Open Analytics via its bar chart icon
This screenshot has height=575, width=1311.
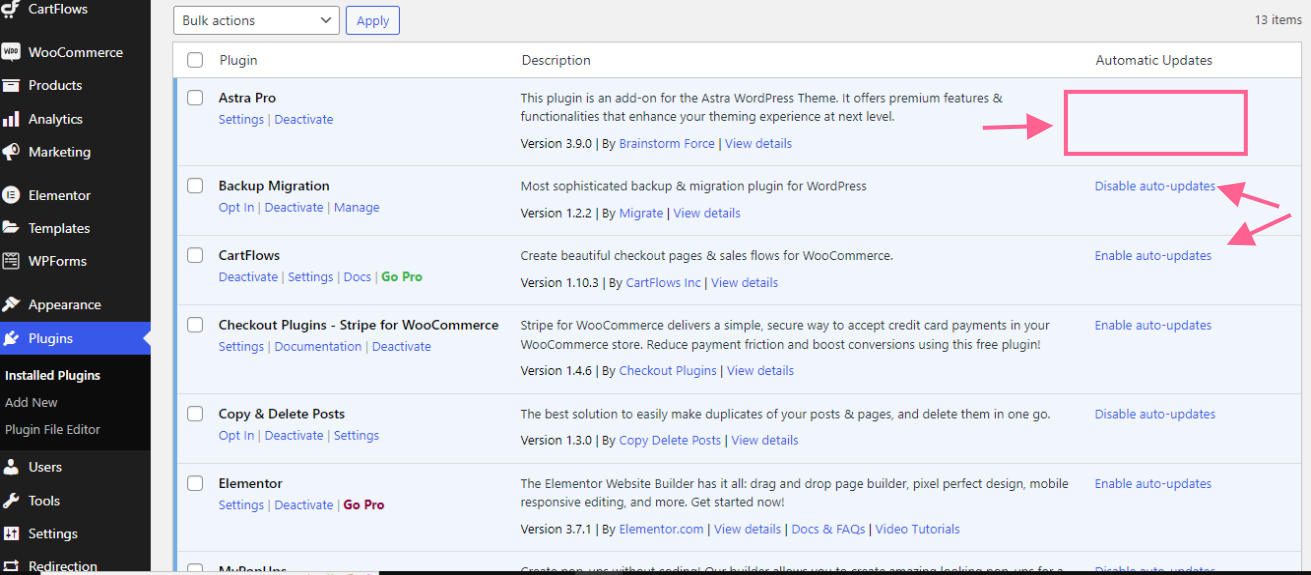11,119
